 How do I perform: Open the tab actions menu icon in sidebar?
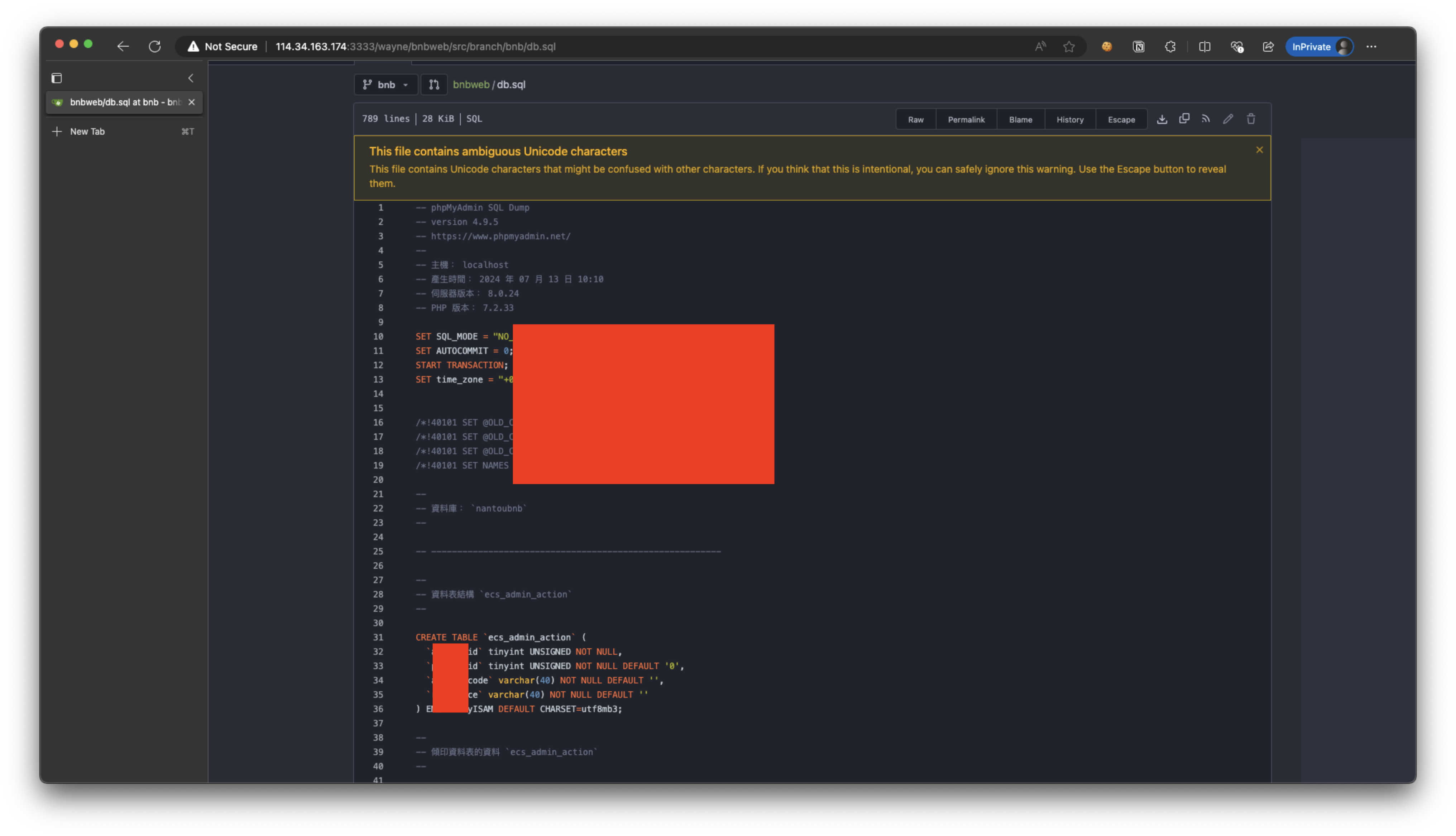[56, 78]
